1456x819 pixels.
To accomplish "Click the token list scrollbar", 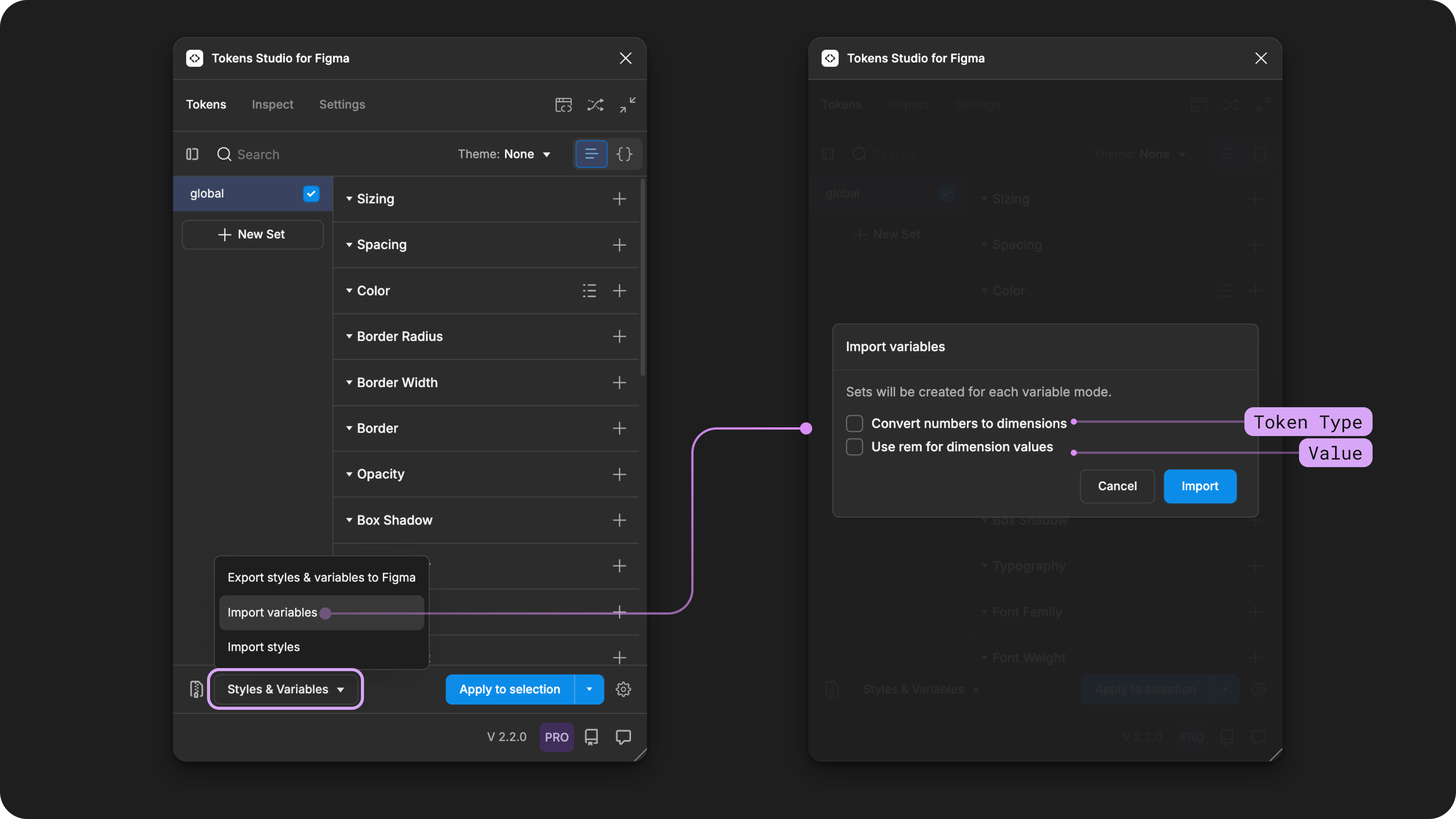I will click(643, 277).
